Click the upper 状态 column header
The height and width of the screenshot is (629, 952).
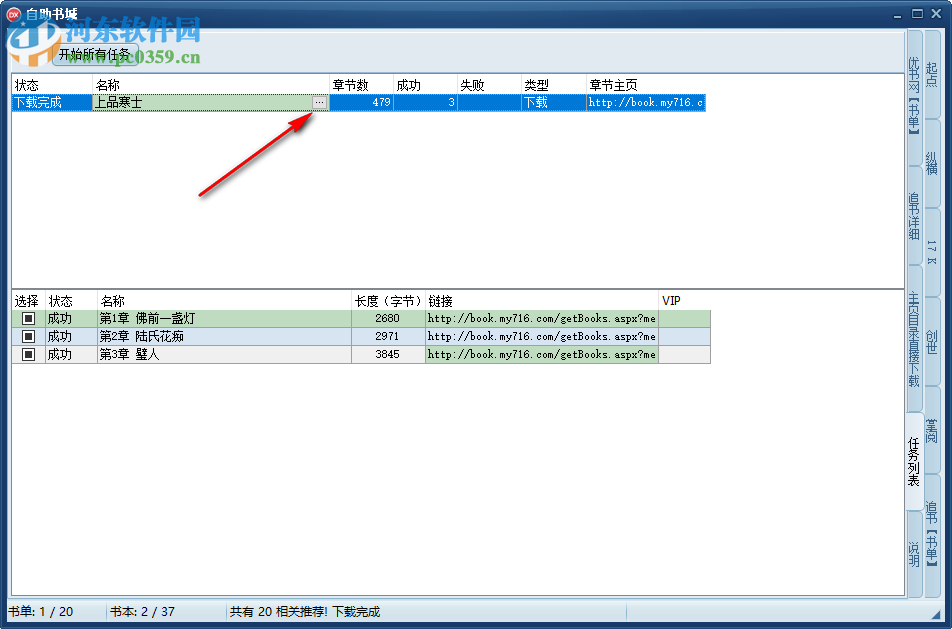click(52, 85)
